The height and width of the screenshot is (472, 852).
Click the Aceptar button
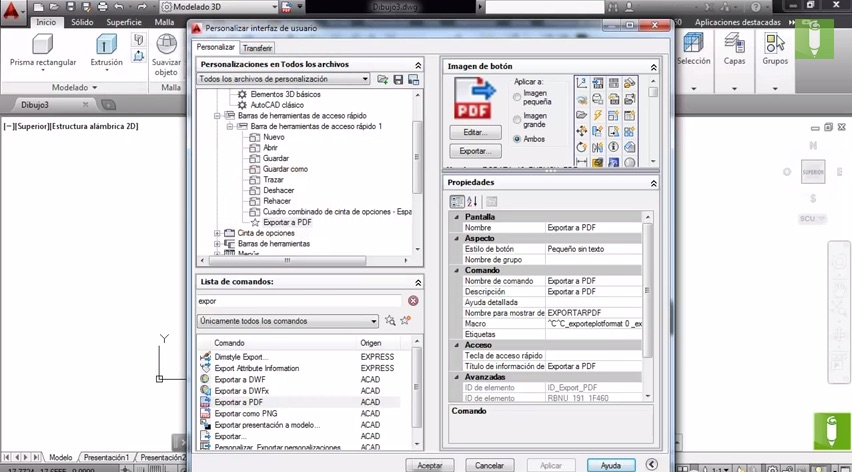pyautogui.click(x=429, y=465)
